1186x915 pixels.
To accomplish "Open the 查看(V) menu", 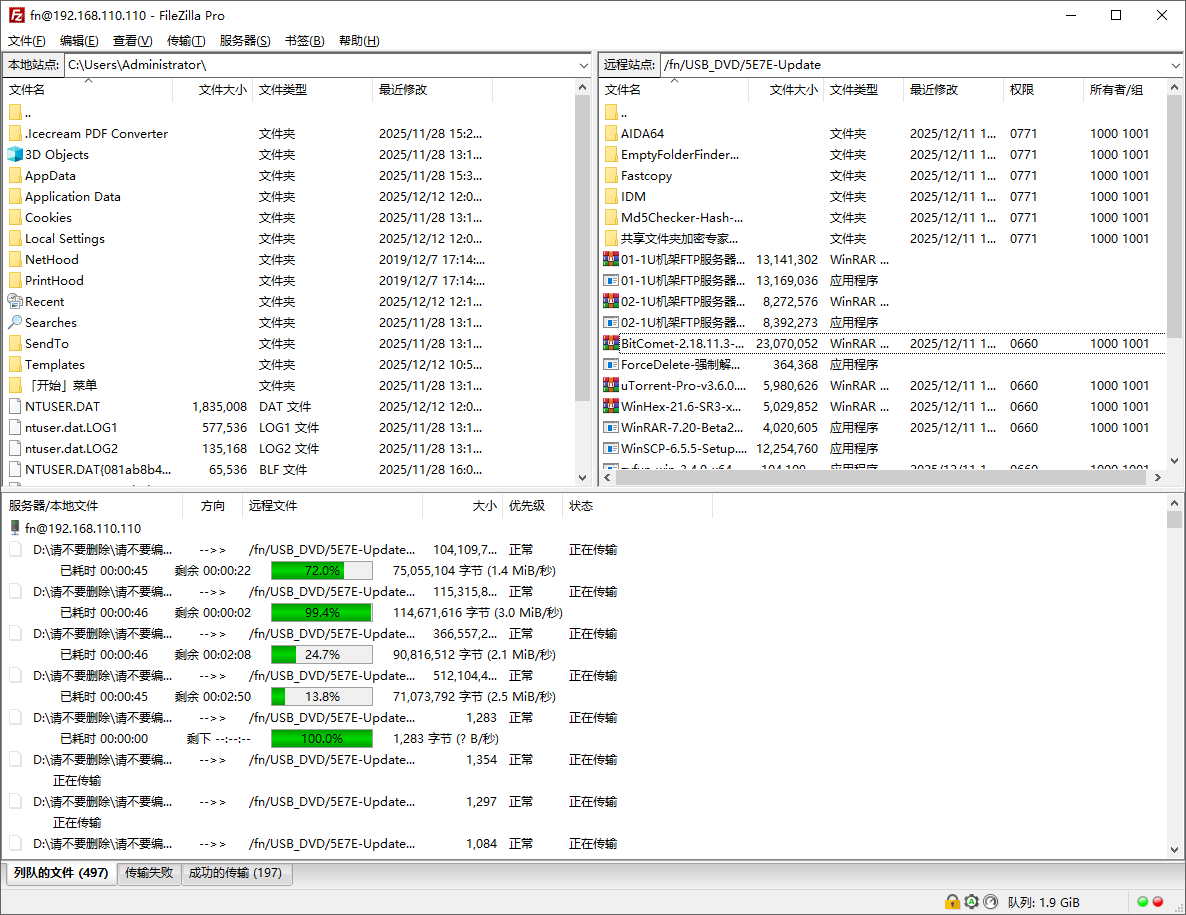I will (132, 40).
